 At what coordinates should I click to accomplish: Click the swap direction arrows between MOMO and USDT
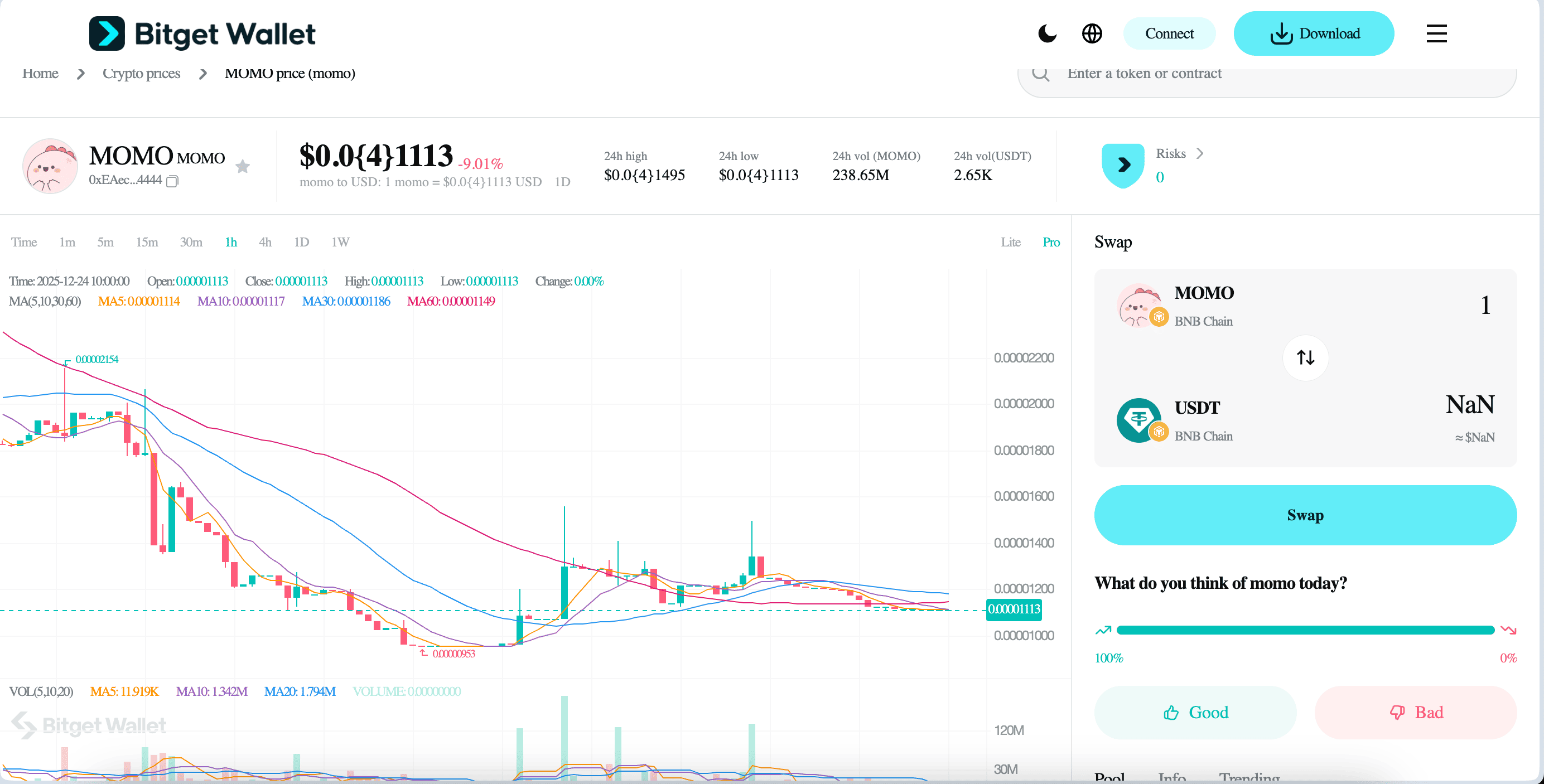(x=1305, y=357)
